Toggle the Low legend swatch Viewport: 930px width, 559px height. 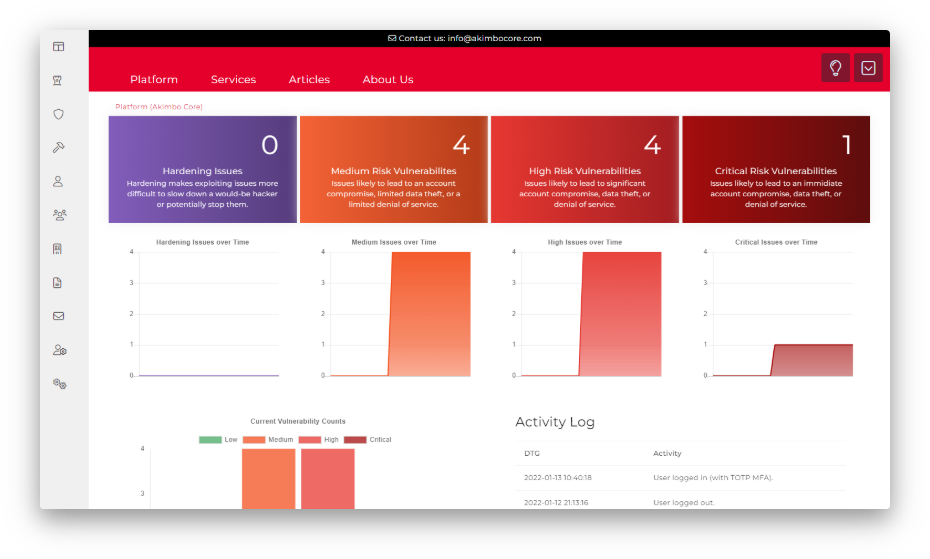pyautogui.click(x=210, y=440)
